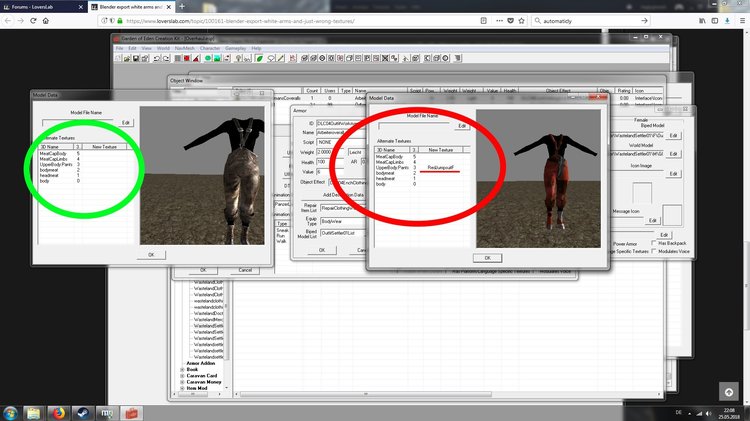This screenshot has height=421, width=750.
Task: Bookmark this page with the star icon
Action: click(x=521, y=21)
